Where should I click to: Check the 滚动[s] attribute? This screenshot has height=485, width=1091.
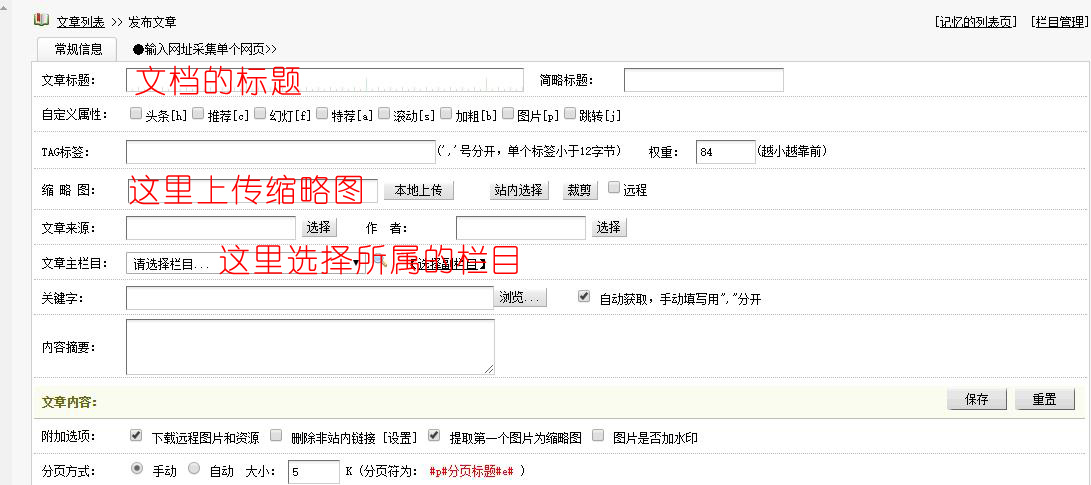click(384, 113)
